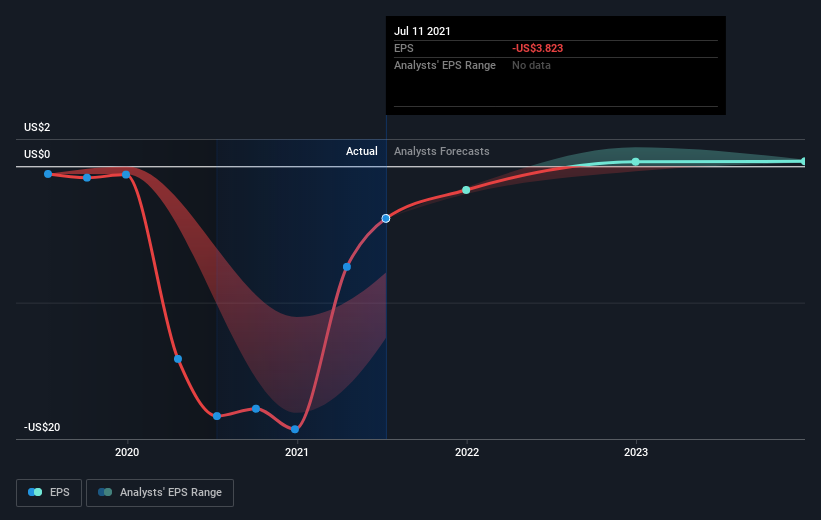Click the Analysts Forecasts section label
This screenshot has height=520, width=821.
click(441, 151)
